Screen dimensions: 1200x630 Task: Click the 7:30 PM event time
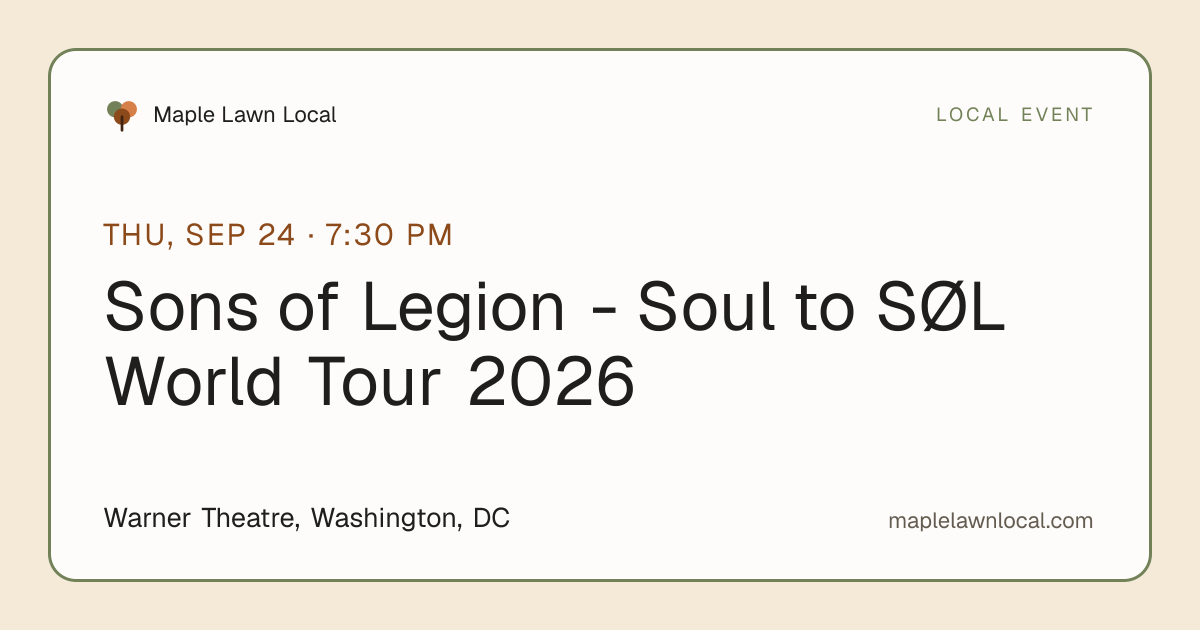(x=389, y=235)
